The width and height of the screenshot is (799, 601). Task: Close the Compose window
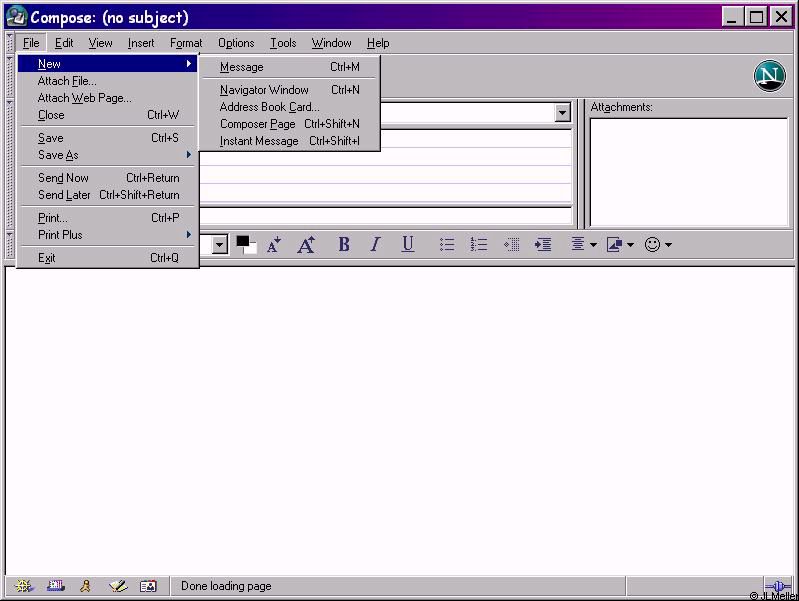pyautogui.click(x=781, y=17)
